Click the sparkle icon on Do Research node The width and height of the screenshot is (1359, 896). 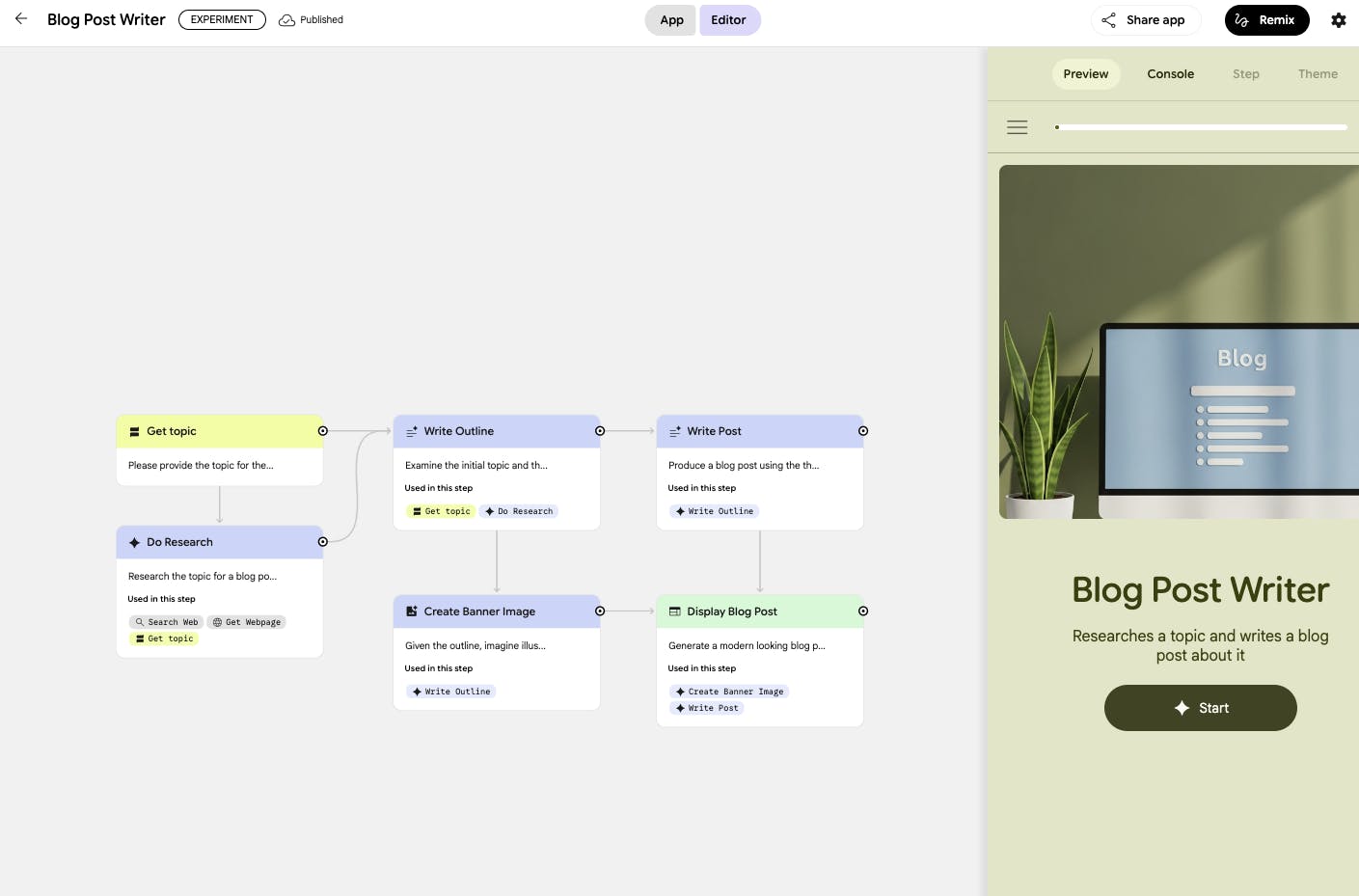click(135, 543)
